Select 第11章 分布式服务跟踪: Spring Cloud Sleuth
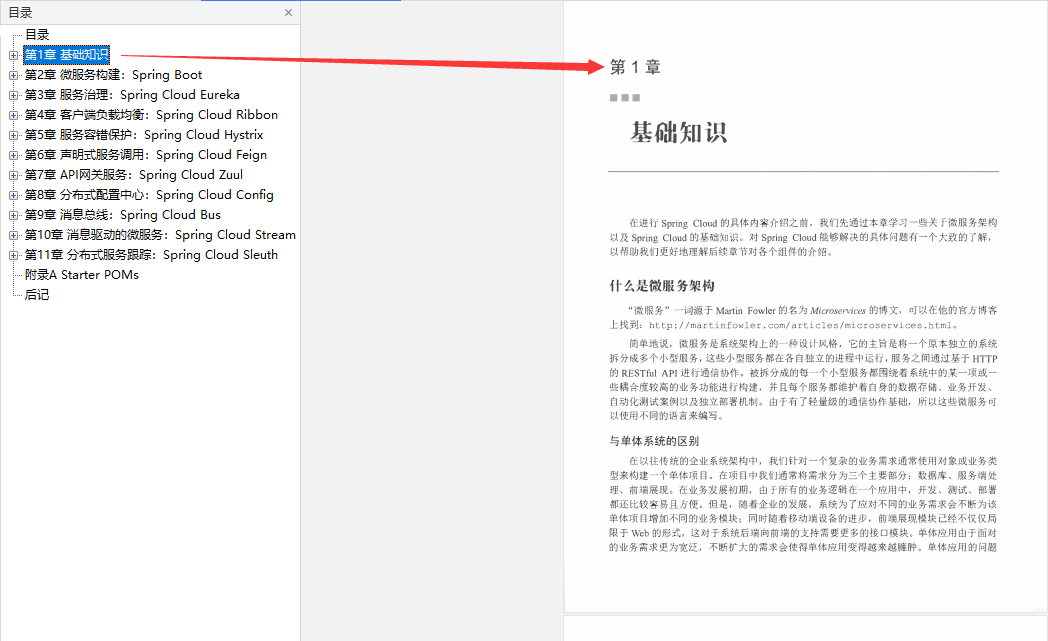Image resolution: width=1048 pixels, height=641 pixels. 151,255
